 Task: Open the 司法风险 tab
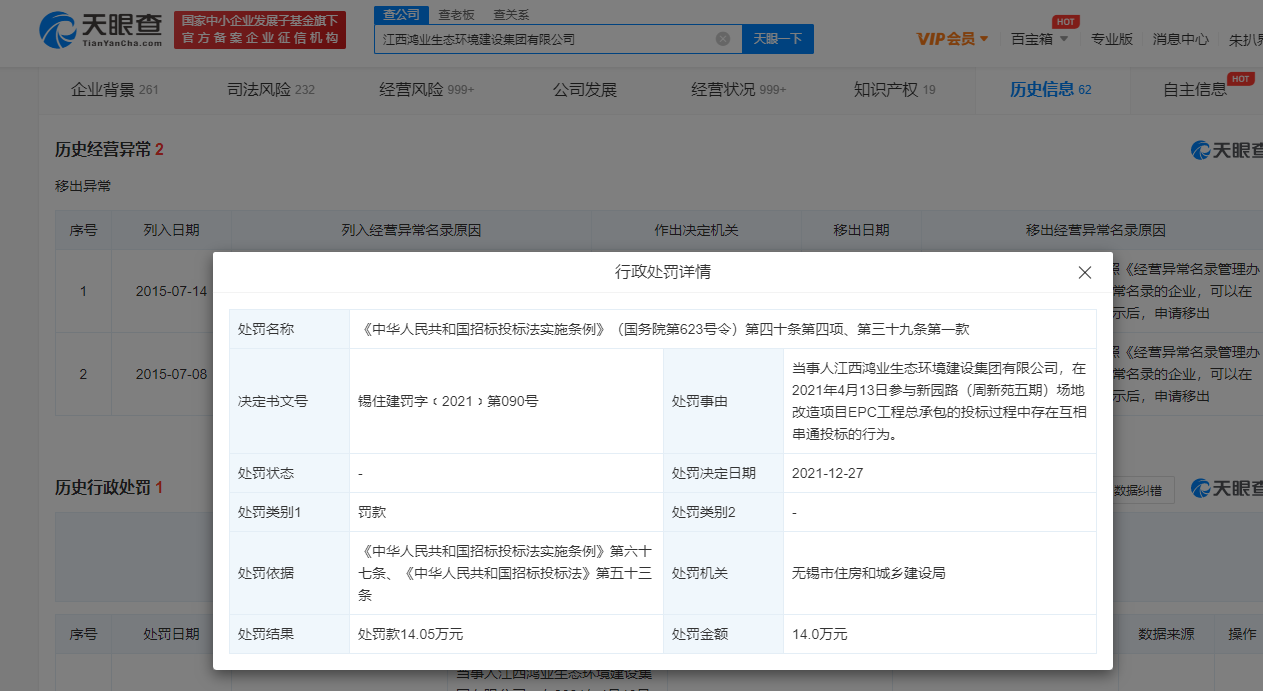(x=271, y=89)
